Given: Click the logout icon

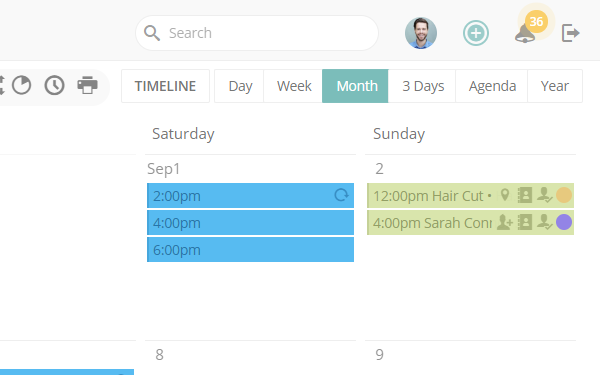Looking at the screenshot, I should click(x=570, y=33).
